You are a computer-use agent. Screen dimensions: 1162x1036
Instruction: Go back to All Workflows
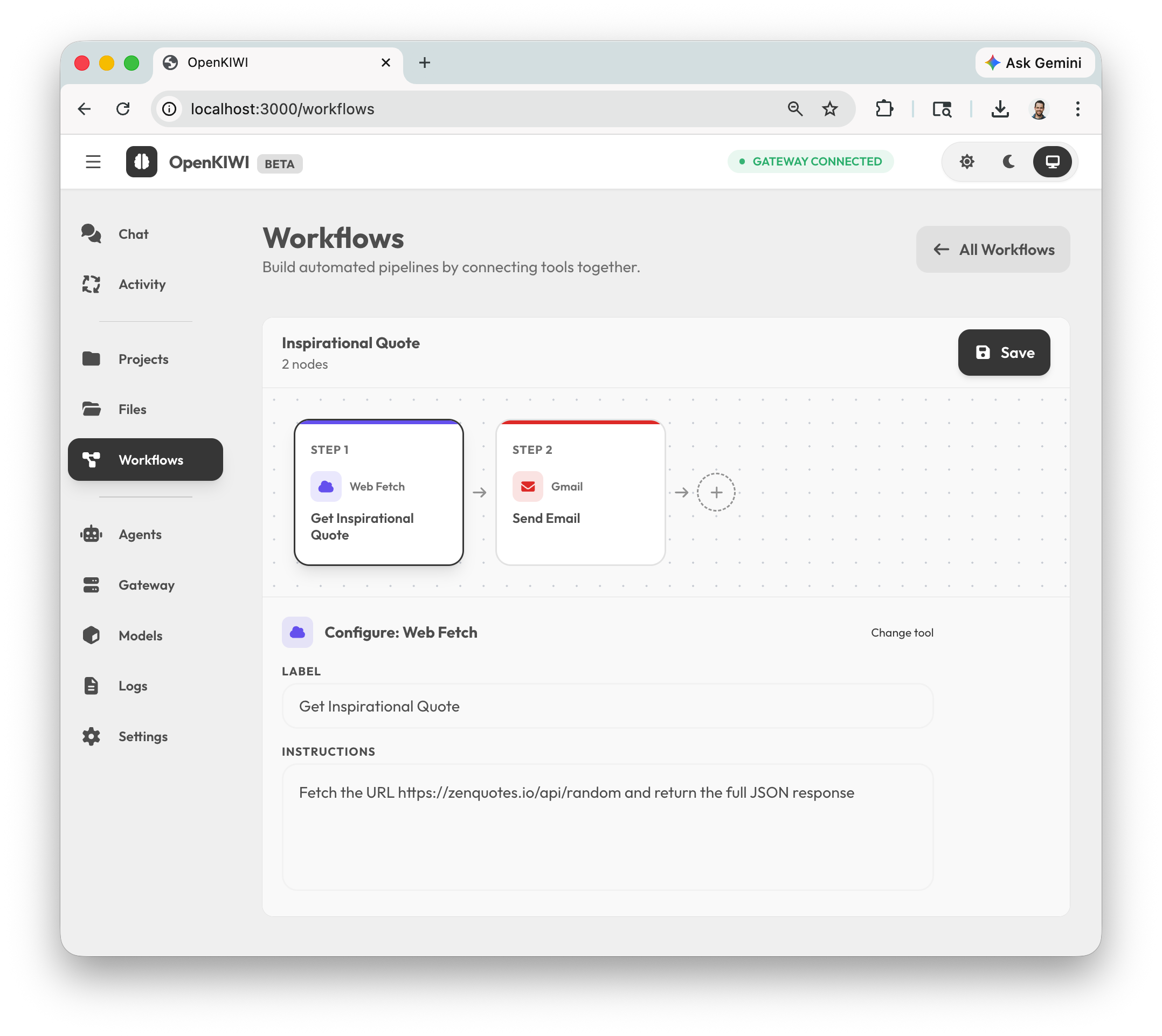pos(992,250)
